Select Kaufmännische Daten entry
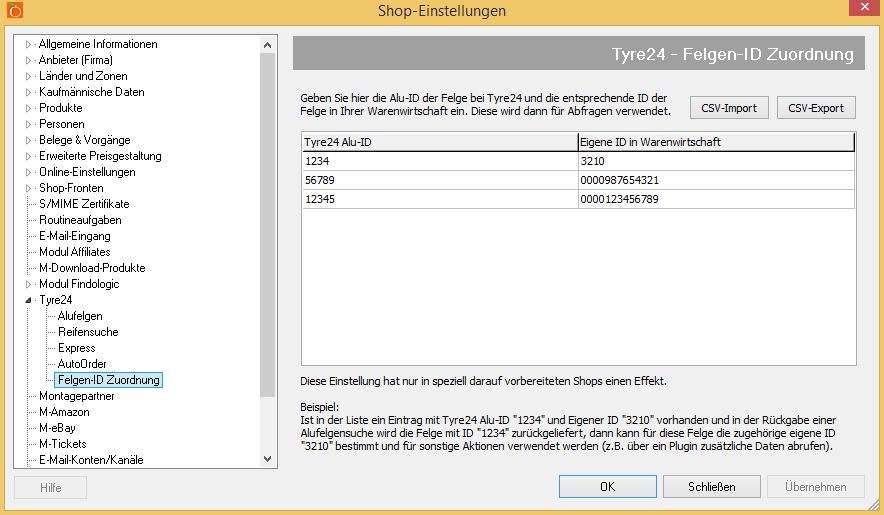884x515 pixels. (x=91, y=92)
